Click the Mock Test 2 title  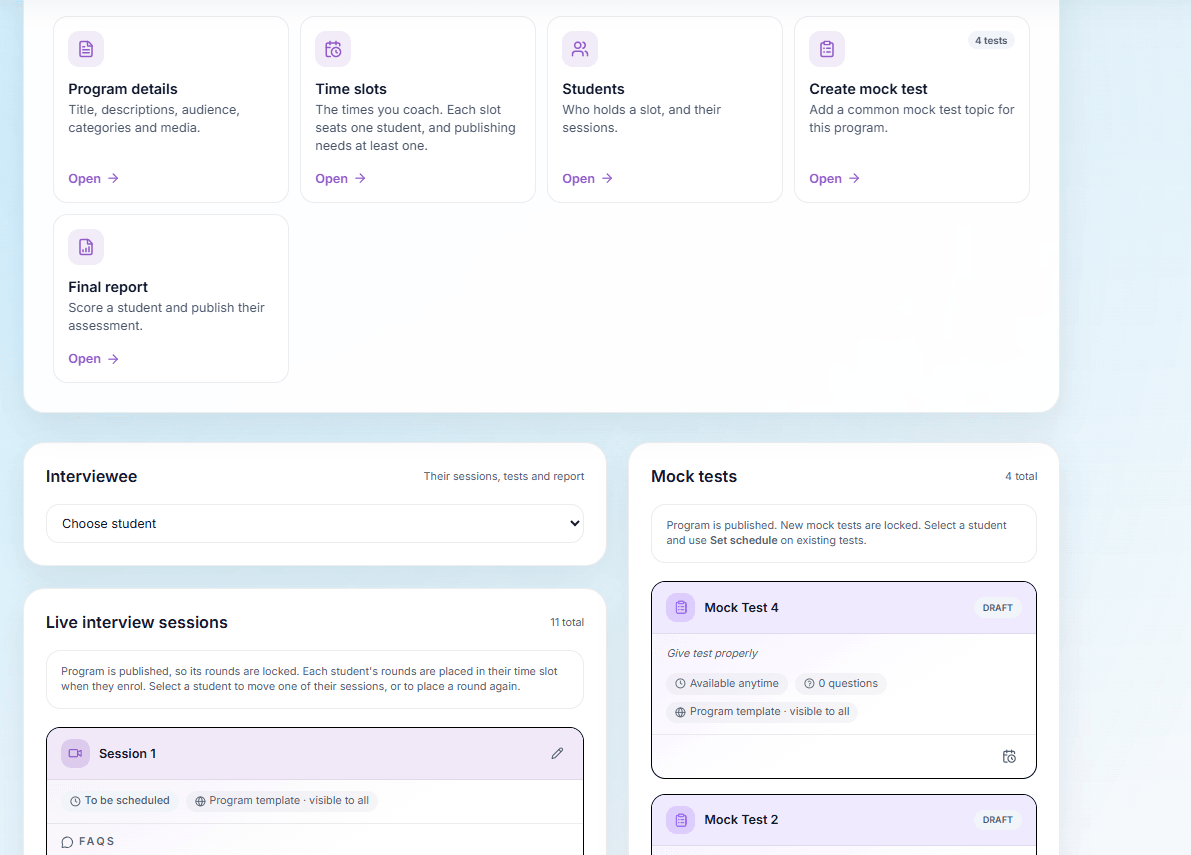[741, 820]
